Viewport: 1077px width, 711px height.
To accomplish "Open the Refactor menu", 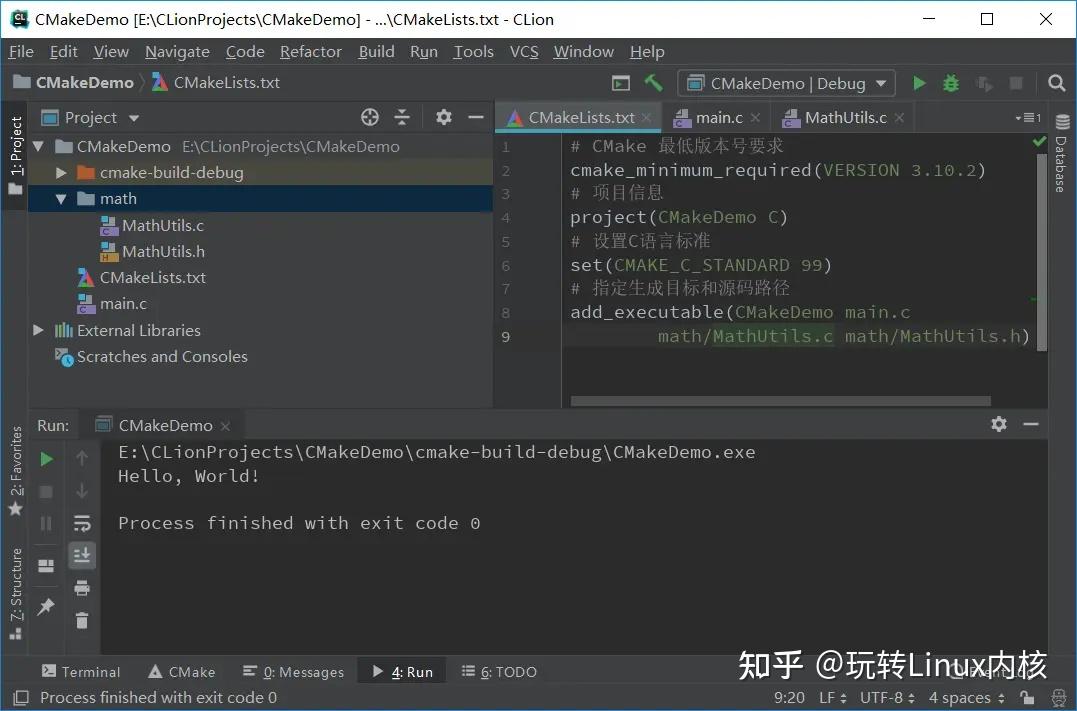I will (310, 52).
